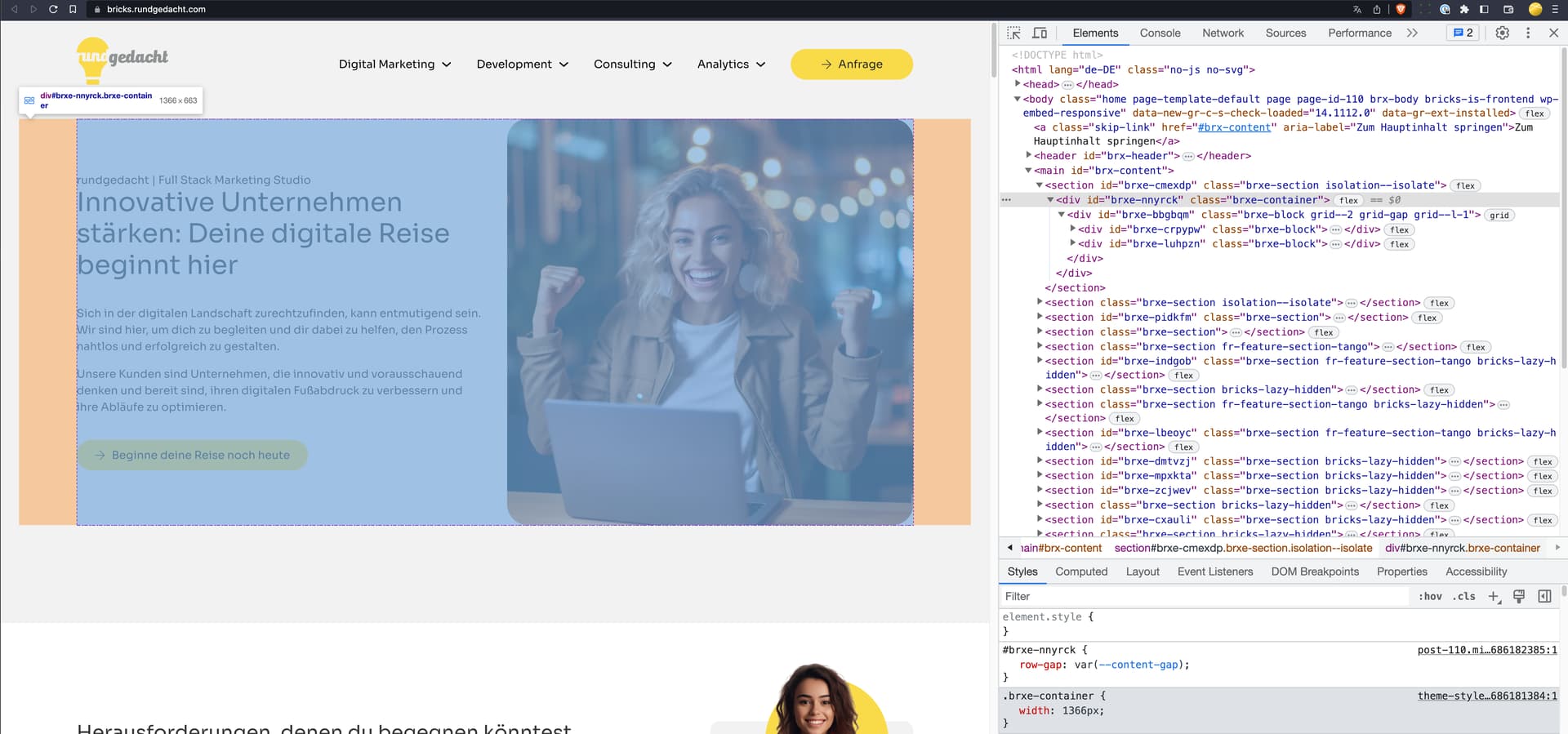Viewport: 1568px width, 734px height.
Task: Click flex badge on brxe-nnyrck container
Action: coord(1348,201)
